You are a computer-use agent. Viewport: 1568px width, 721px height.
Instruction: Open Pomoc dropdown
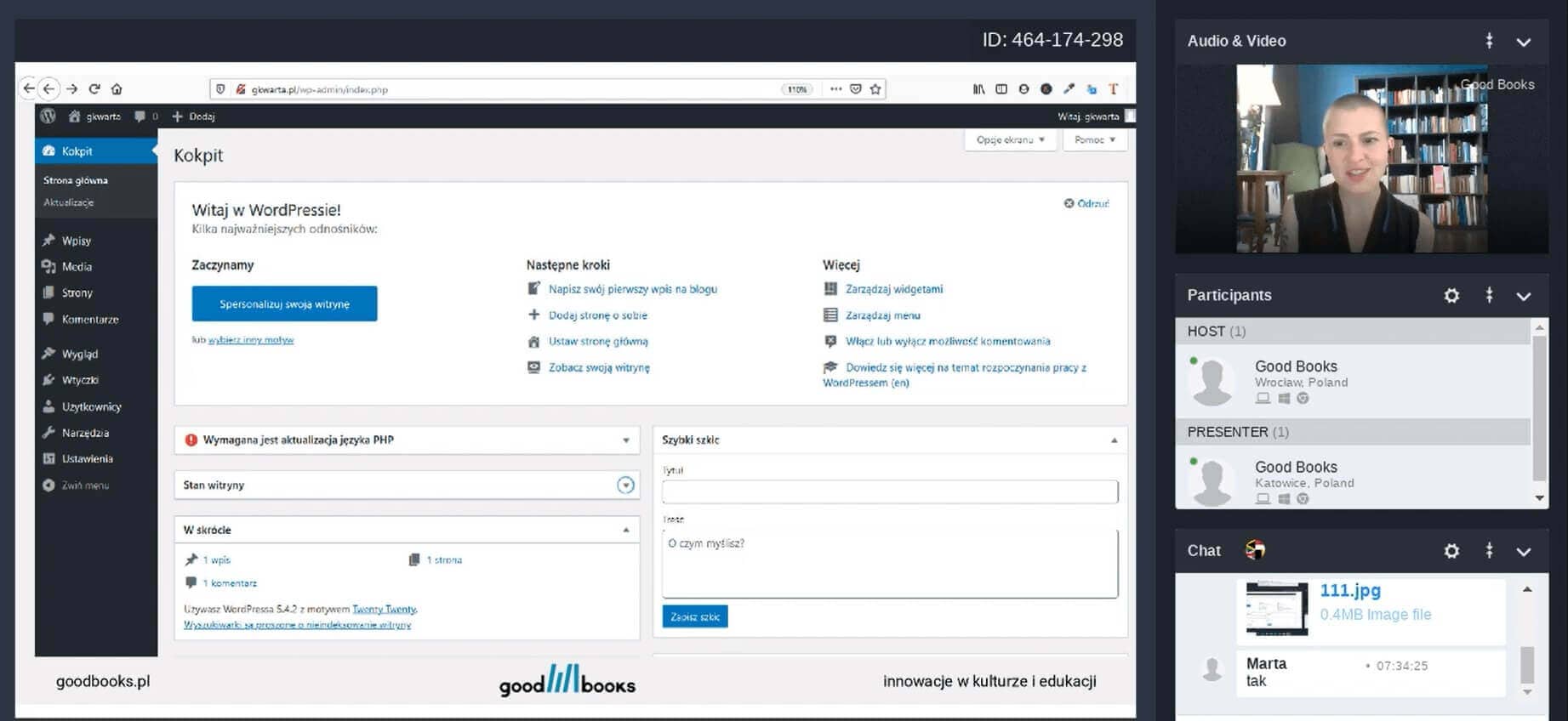point(1094,140)
